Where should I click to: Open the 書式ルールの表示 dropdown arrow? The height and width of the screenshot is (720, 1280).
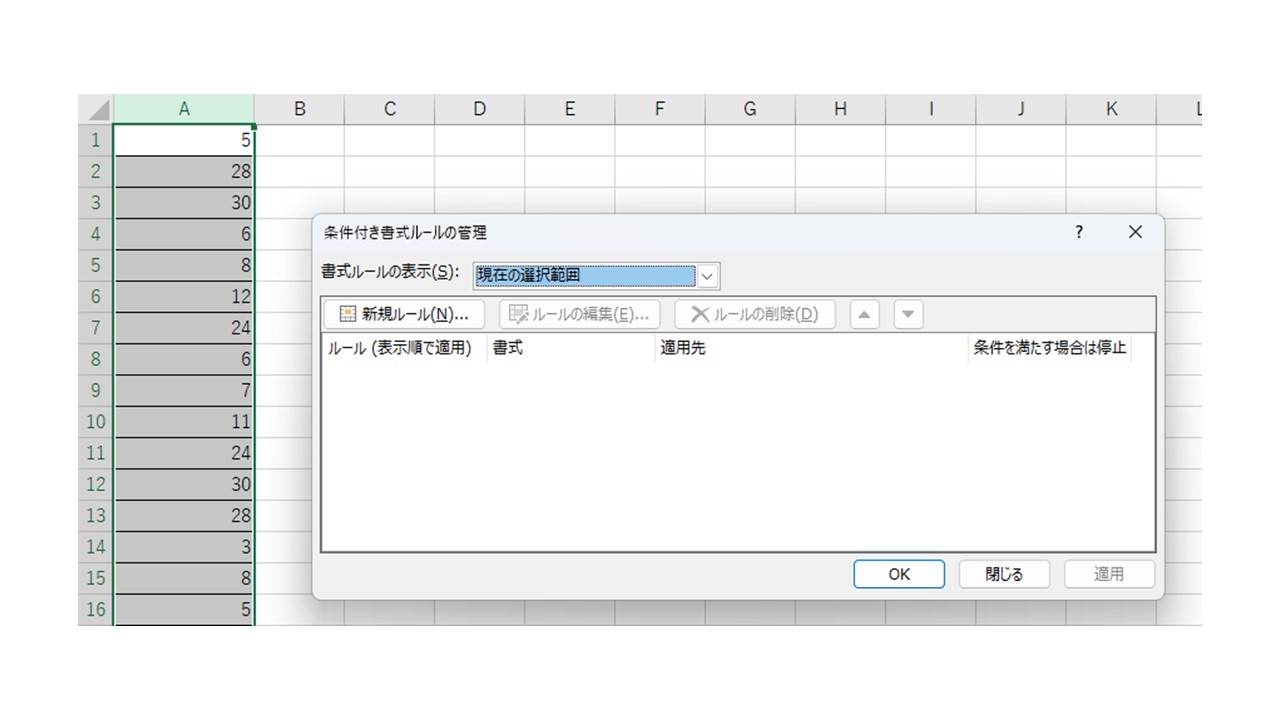click(707, 276)
